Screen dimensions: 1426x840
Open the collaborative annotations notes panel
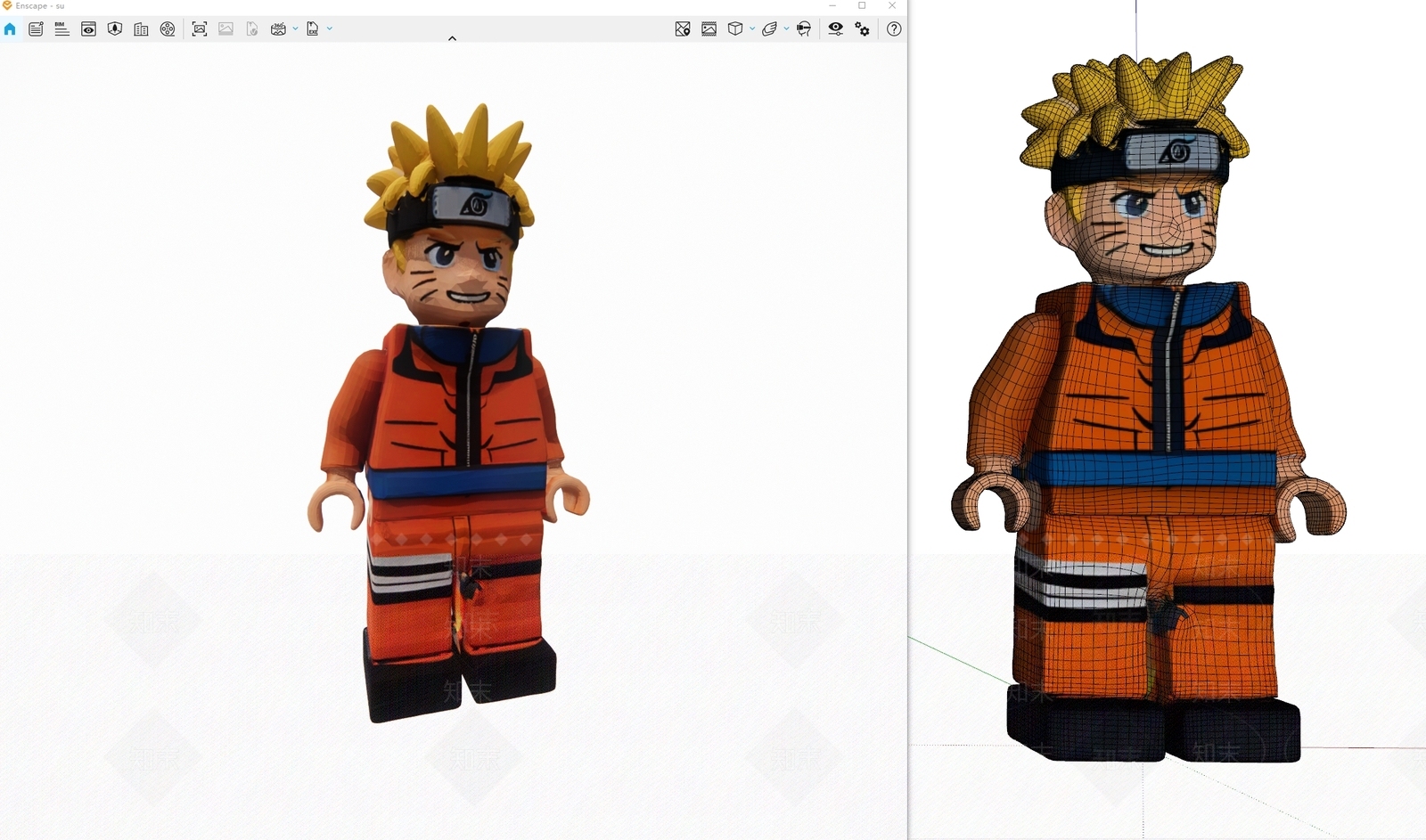click(x=36, y=29)
